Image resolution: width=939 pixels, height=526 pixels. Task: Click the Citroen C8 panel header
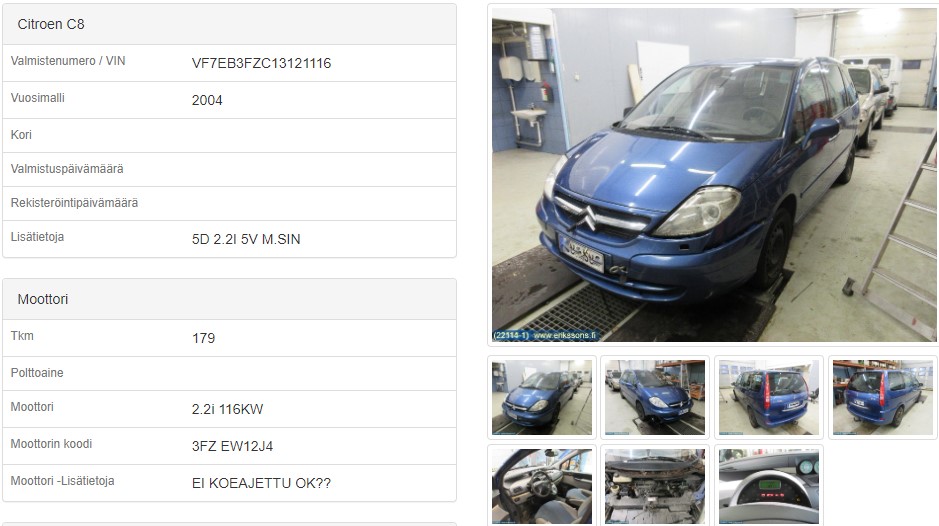[229, 25]
